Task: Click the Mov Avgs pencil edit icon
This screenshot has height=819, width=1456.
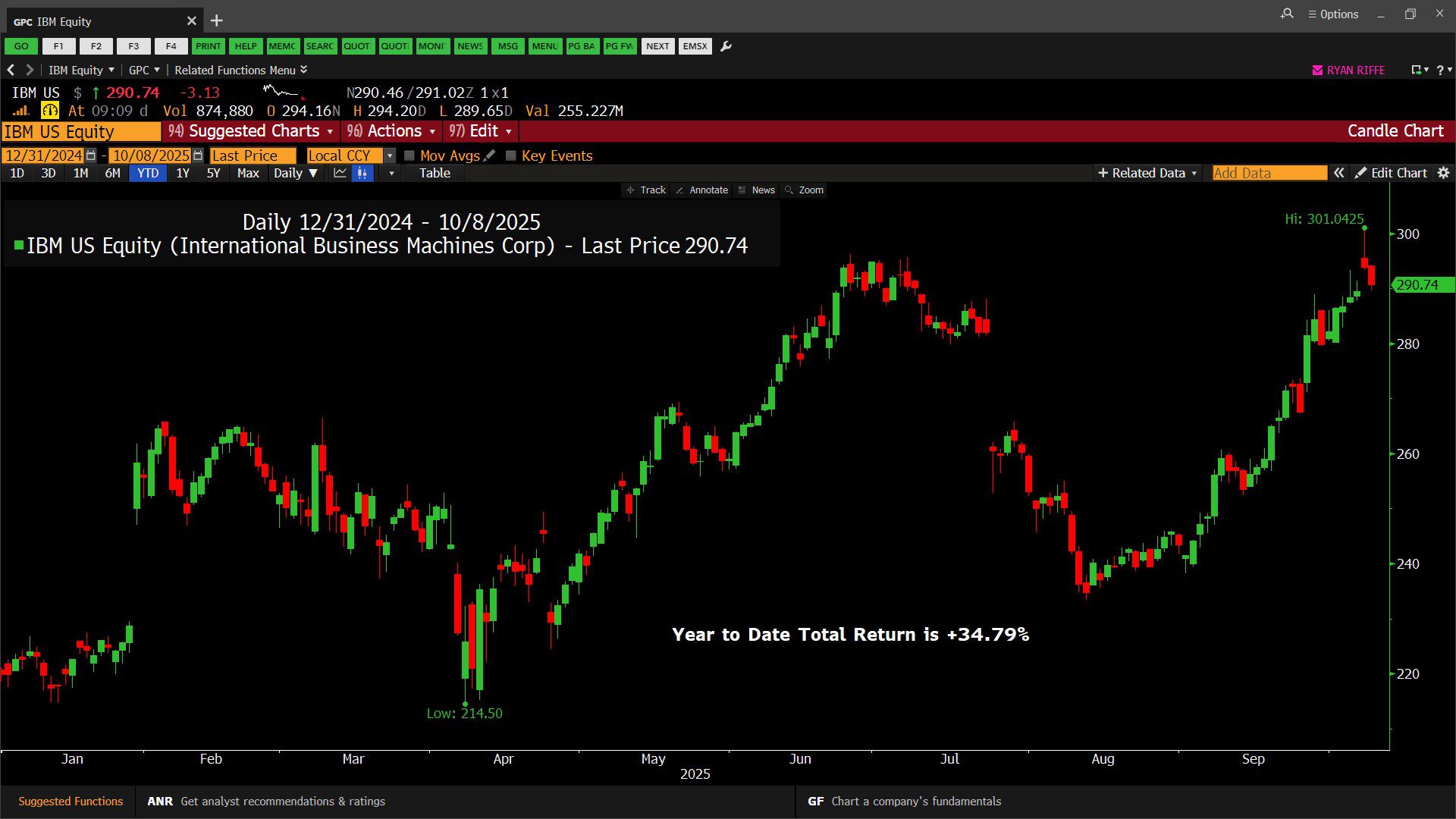Action: click(x=490, y=155)
